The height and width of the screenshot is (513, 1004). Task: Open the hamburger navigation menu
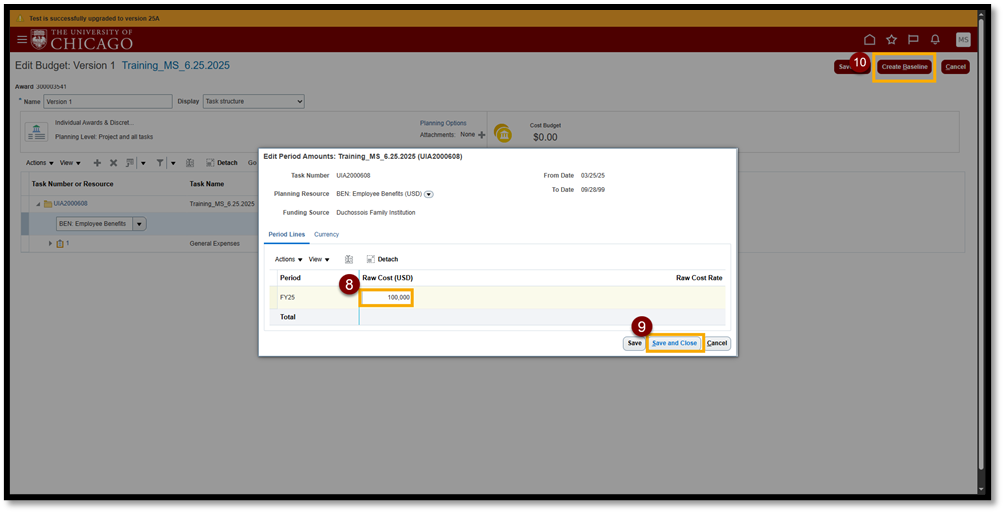(x=22, y=39)
